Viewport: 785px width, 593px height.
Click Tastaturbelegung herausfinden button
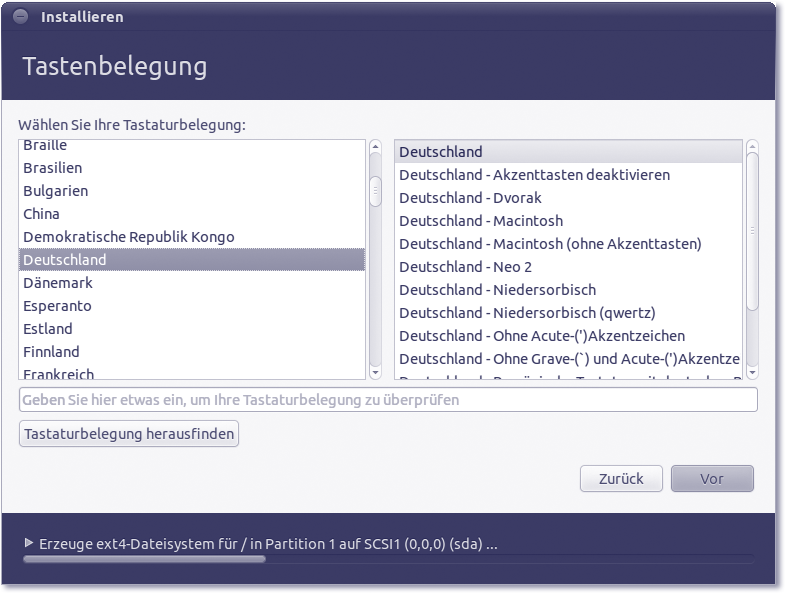click(129, 434)
